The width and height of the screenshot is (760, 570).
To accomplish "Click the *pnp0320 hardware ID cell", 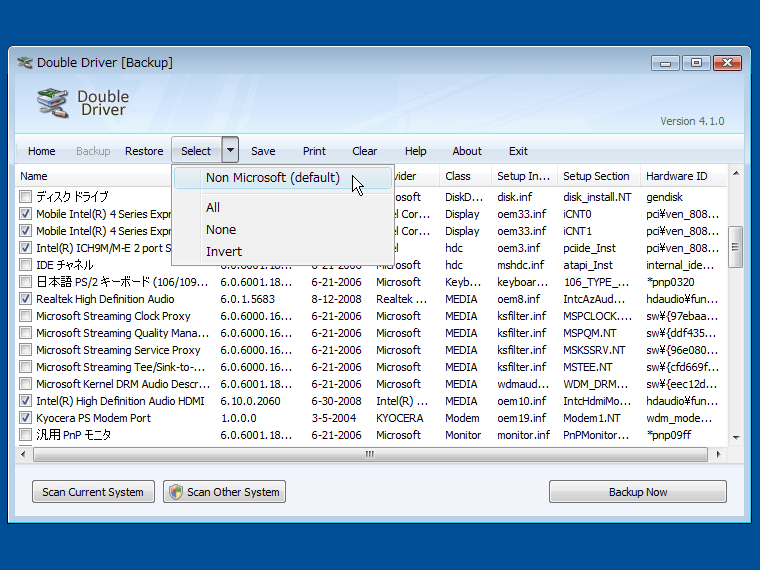I will (x=670, y=282).
